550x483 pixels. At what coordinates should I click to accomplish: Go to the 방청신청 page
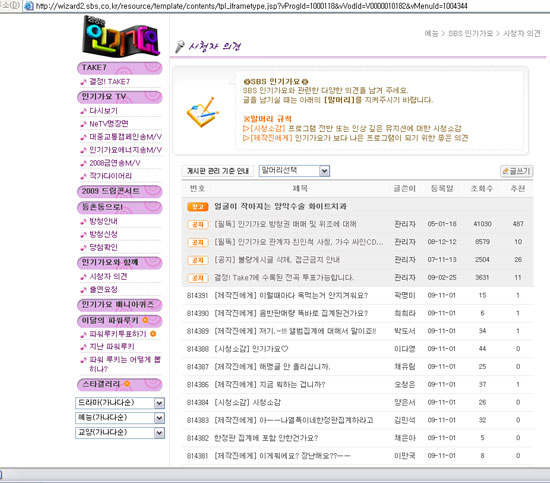[x=103, y=234]
